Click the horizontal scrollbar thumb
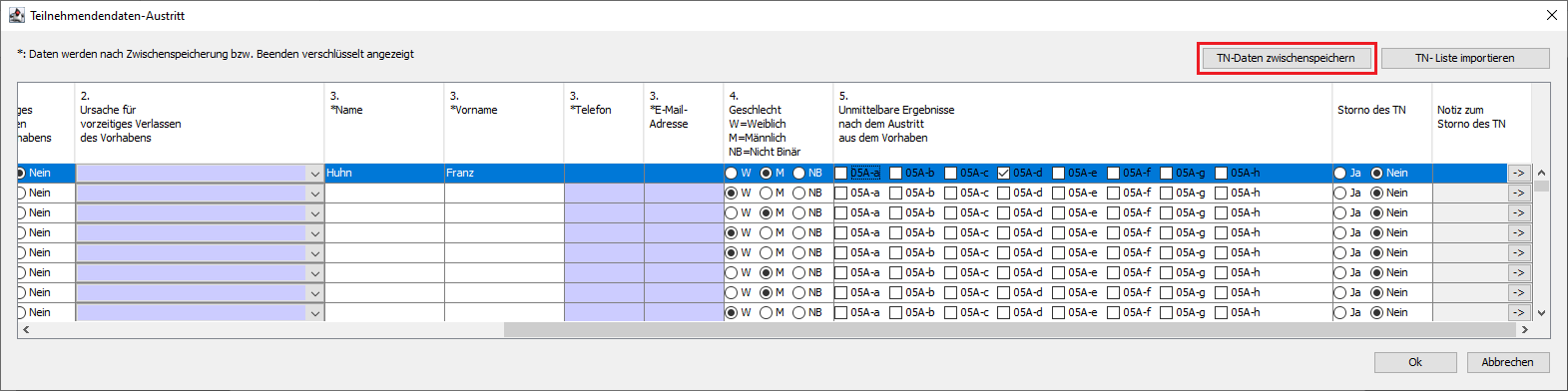 [1009, 329]
